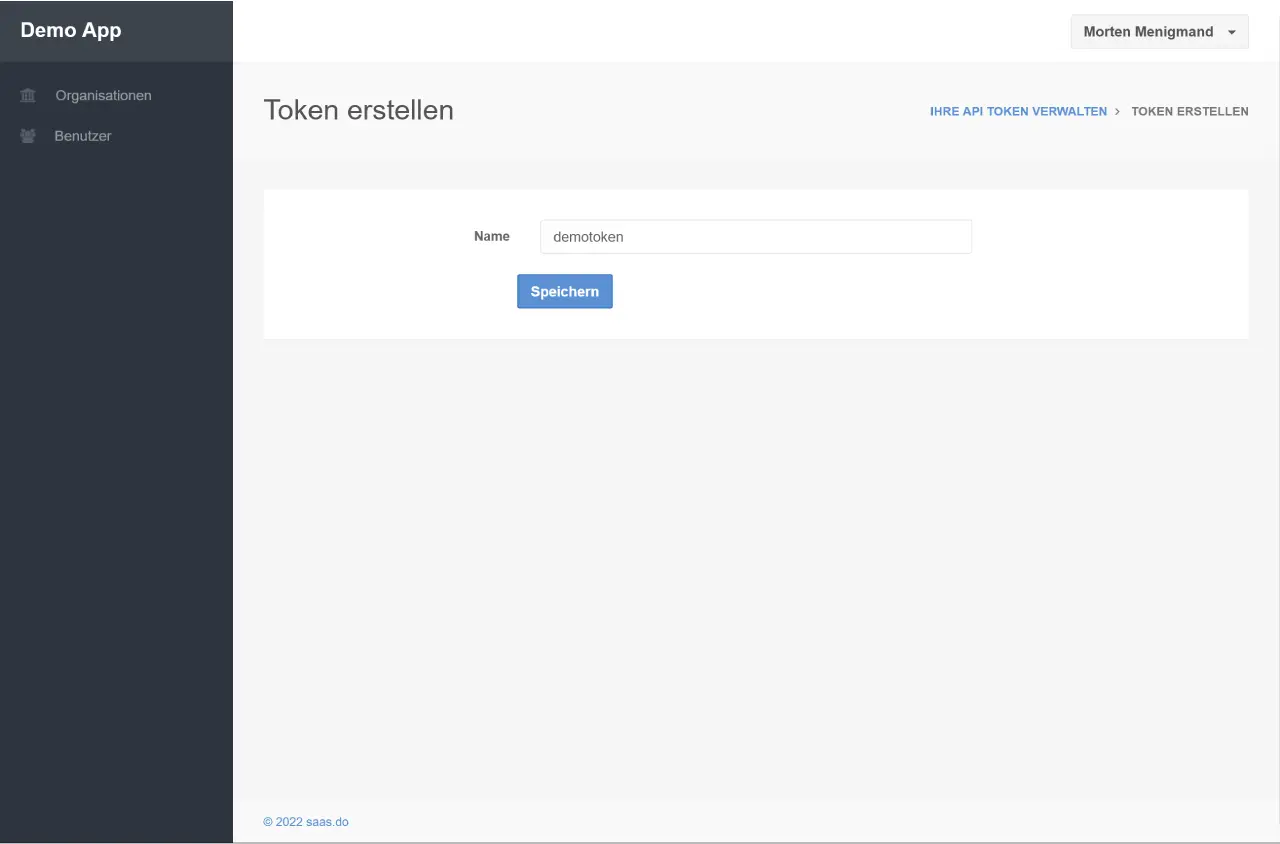Go to Ihre API Token verwalten breadcrumb
The image size is (1280, 844).
pos(1018,112)
